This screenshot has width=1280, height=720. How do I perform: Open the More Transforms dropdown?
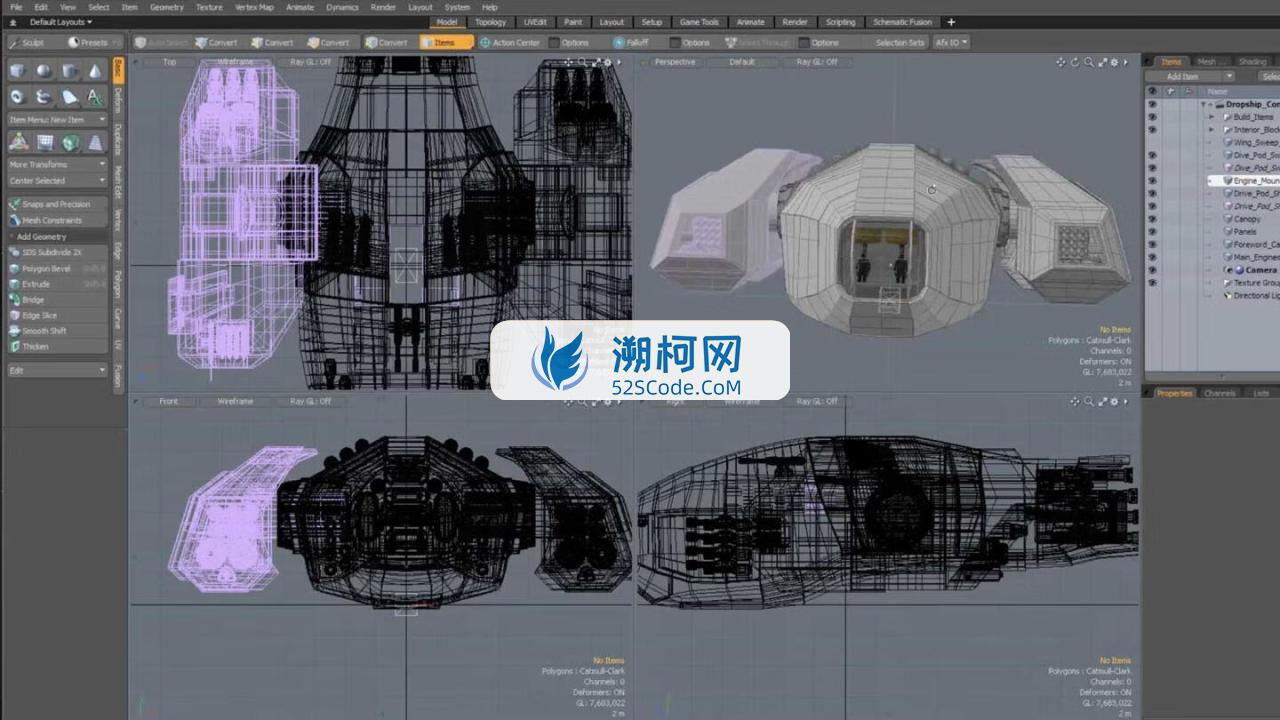[x=57, y=165]
